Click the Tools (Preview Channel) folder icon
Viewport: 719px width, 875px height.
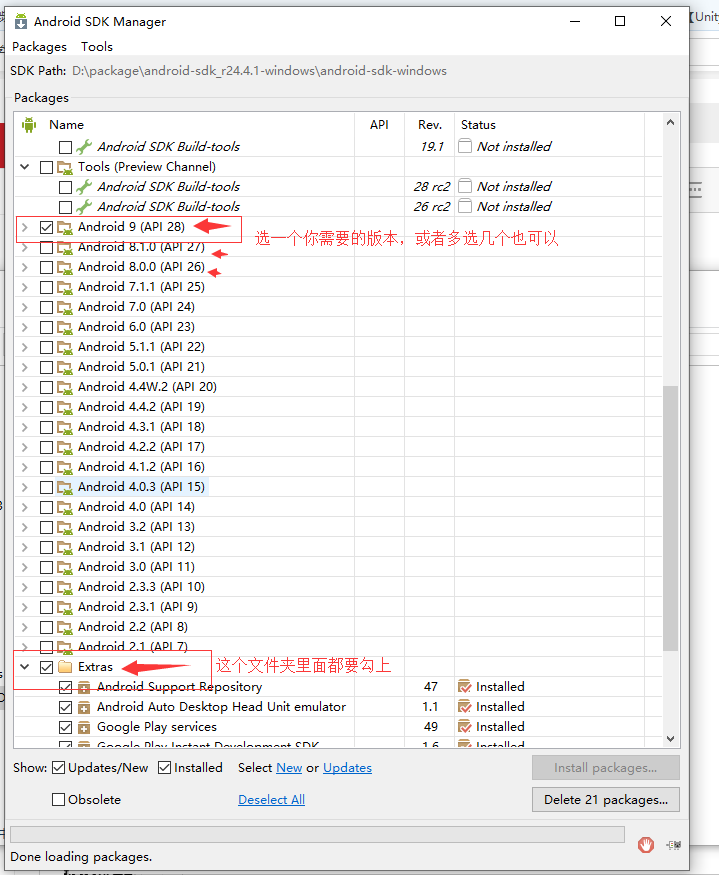point(65,167)
